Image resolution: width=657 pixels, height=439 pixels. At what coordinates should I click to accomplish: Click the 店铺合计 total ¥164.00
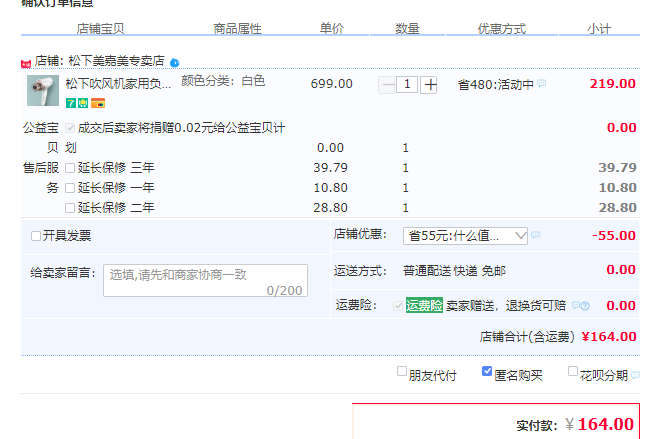point(609,336)
